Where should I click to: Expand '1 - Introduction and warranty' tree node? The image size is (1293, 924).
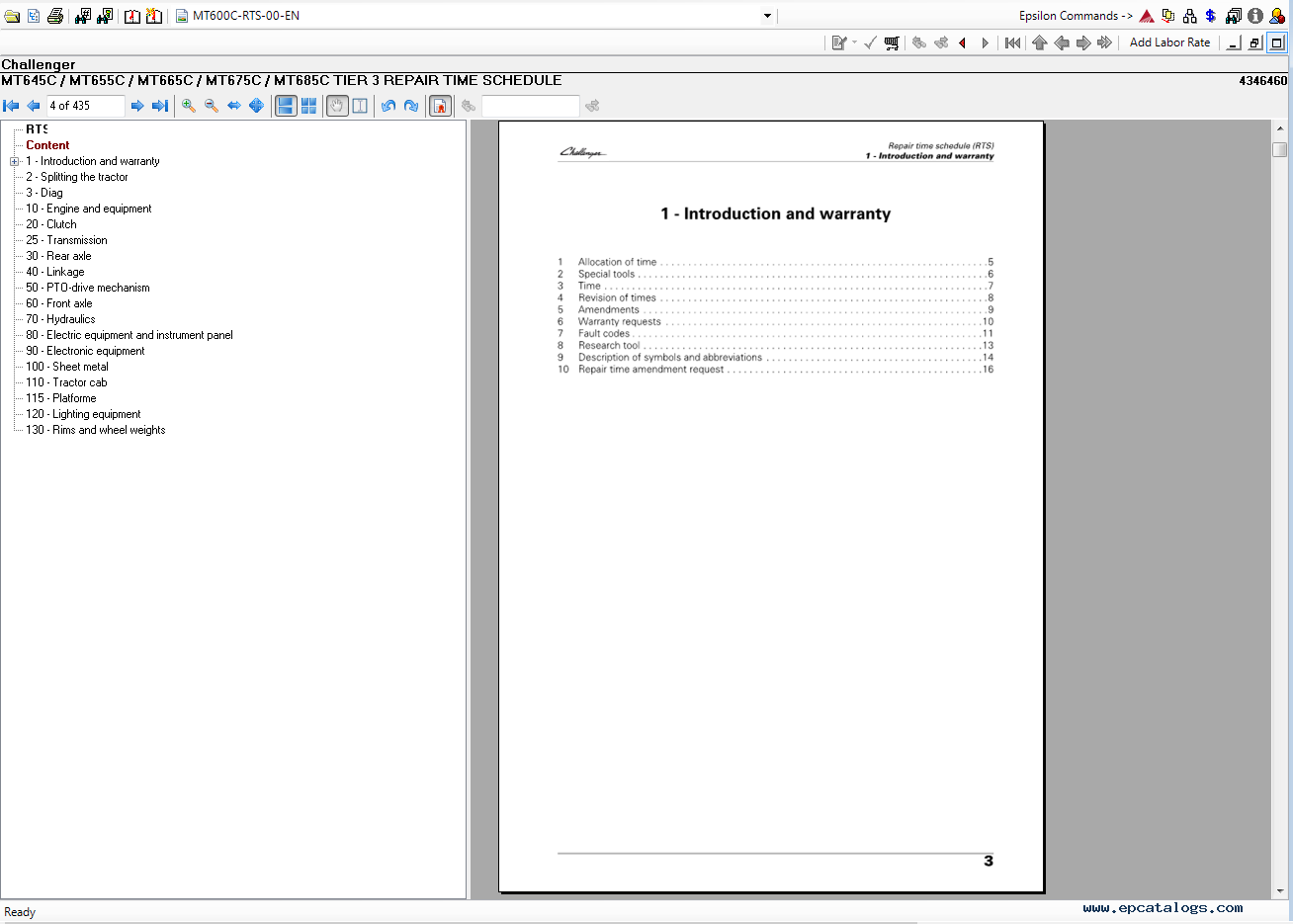(15, 162)
